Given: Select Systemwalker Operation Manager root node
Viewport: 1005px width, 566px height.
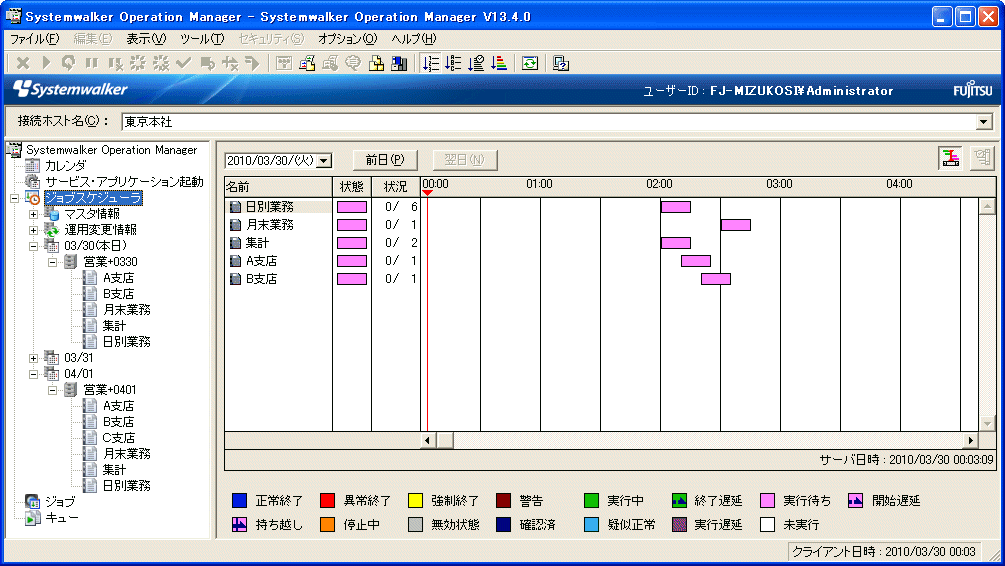Looking at the screenshot, I should tap(112, 149).
